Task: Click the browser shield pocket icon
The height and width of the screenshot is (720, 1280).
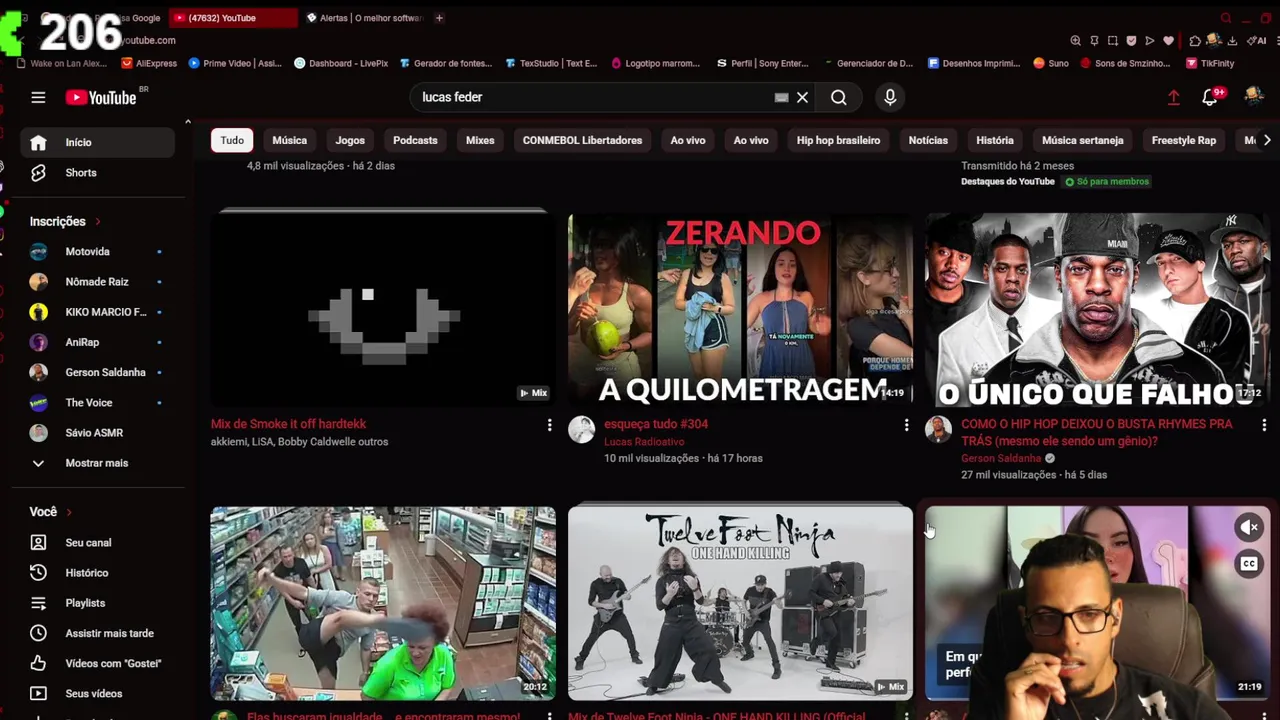Action: coord(1131,41)
